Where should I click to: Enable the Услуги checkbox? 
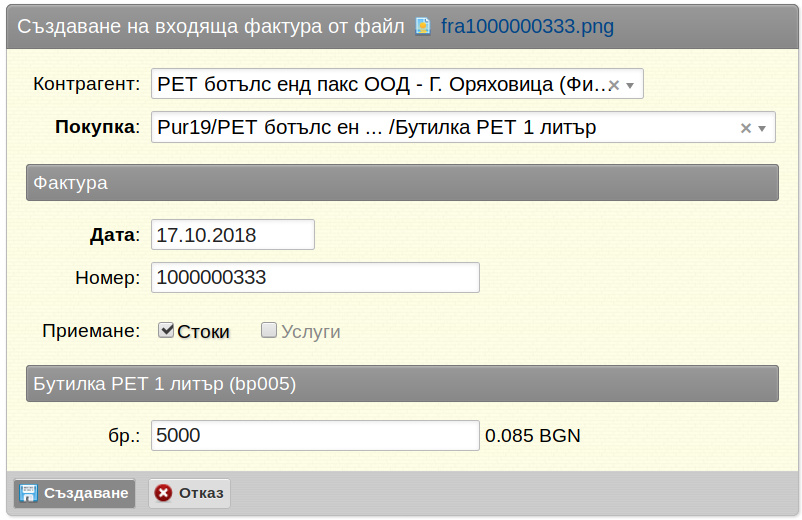(x=269, y=330)
